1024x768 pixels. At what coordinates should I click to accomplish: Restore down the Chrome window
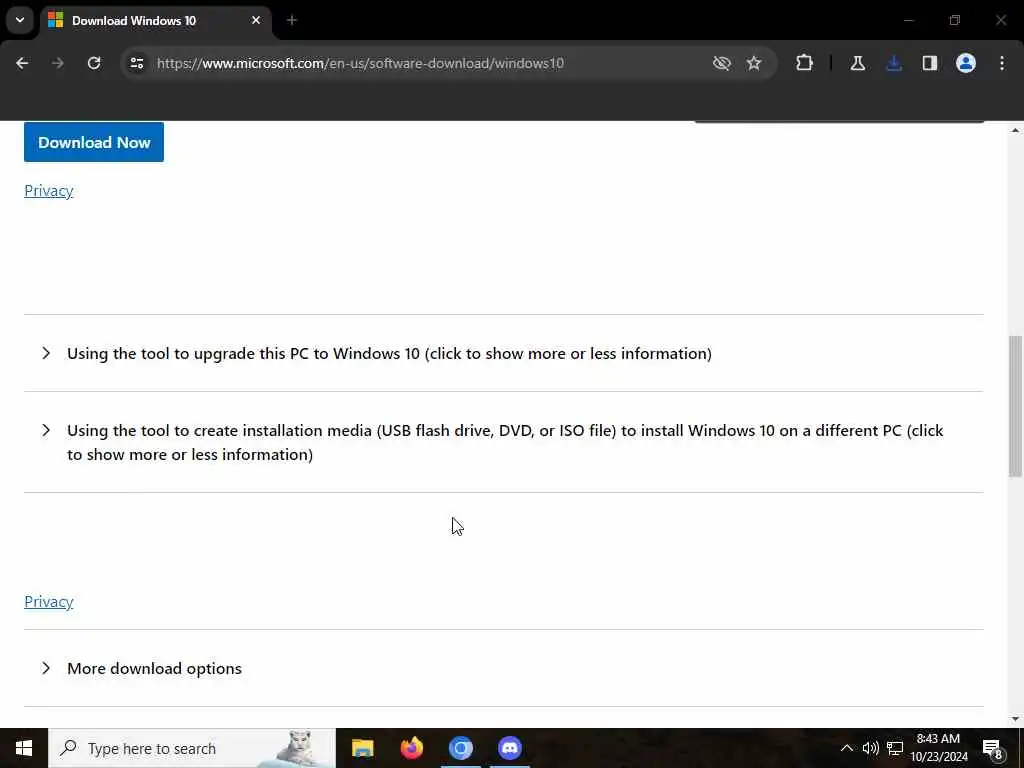click(x=955, y=20)
